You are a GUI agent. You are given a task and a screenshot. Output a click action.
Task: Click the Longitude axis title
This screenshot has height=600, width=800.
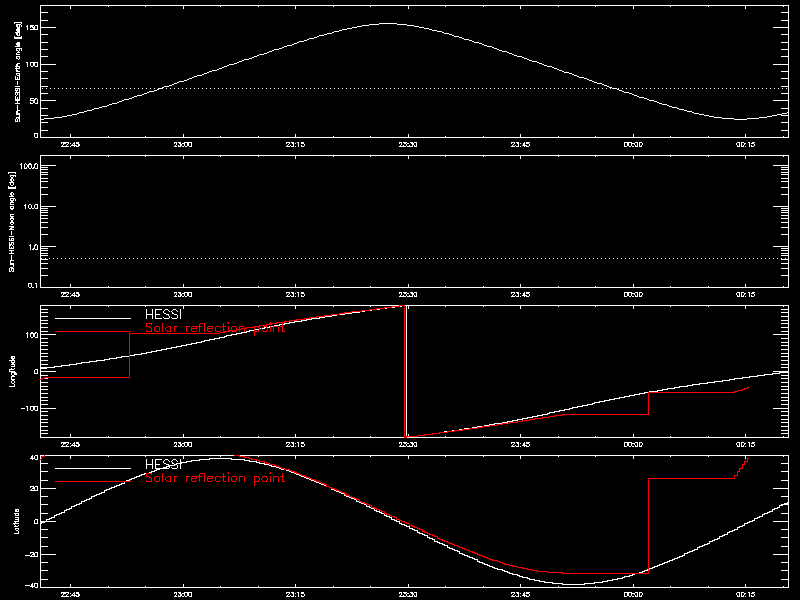pos(13,371)
